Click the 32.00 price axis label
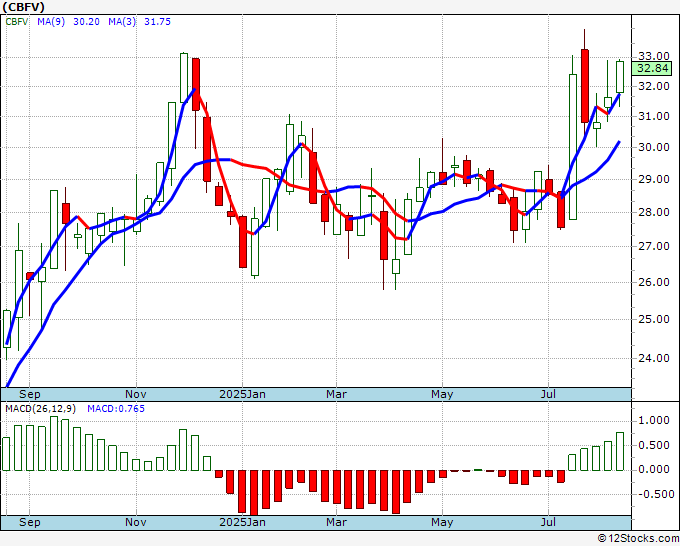Screen dimensions: 680x546 tap(654, 86)
